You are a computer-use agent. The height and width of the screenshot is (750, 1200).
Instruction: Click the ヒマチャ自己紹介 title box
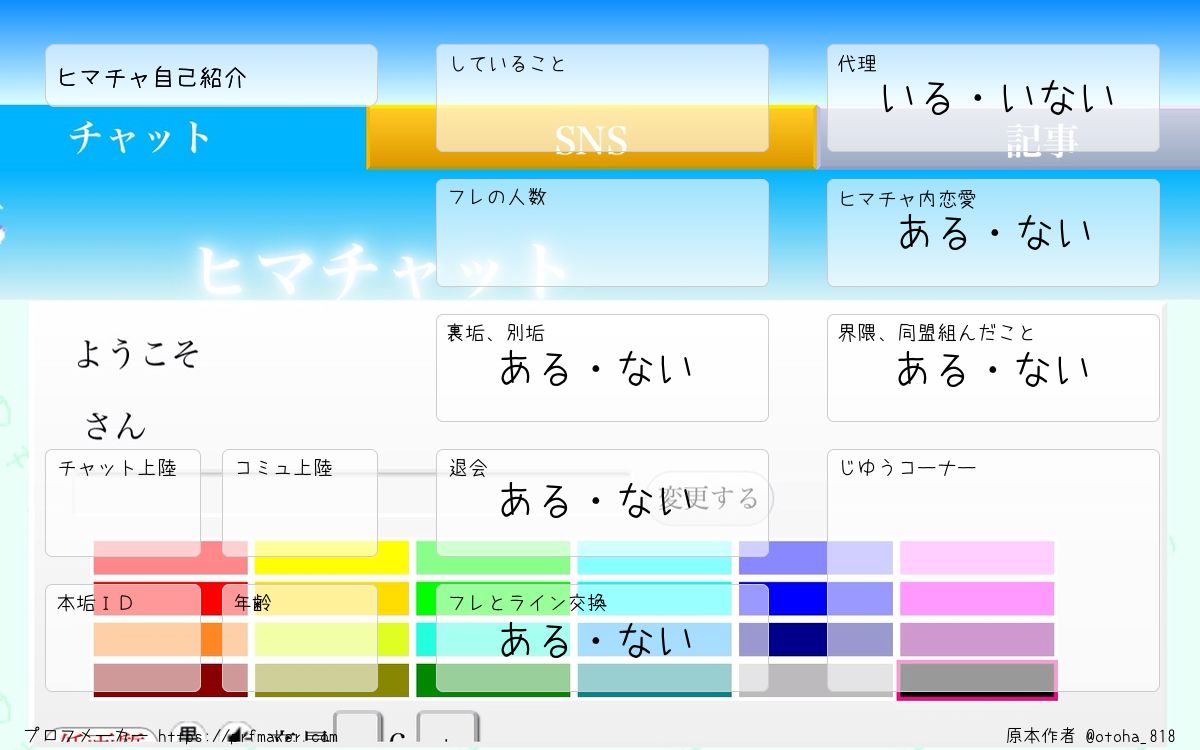(x=211, y=76)
